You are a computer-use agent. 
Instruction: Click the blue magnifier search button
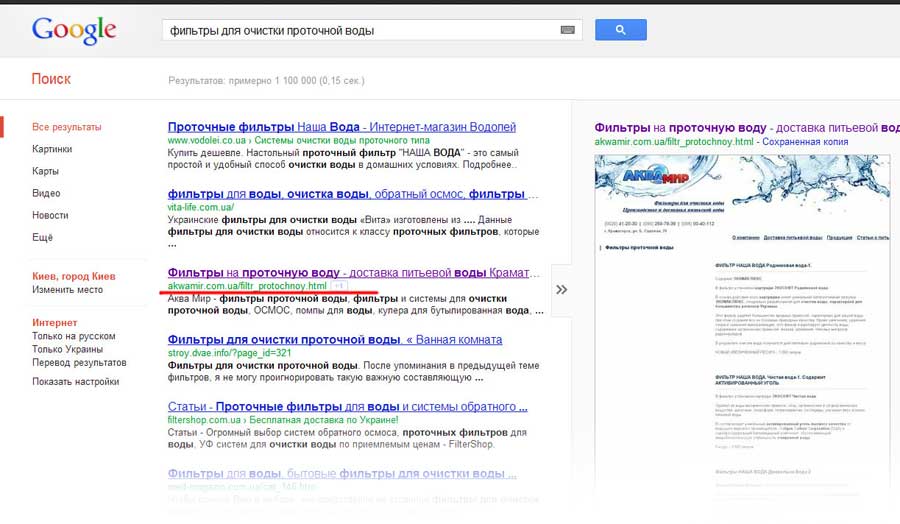click(x=620, y=30)
